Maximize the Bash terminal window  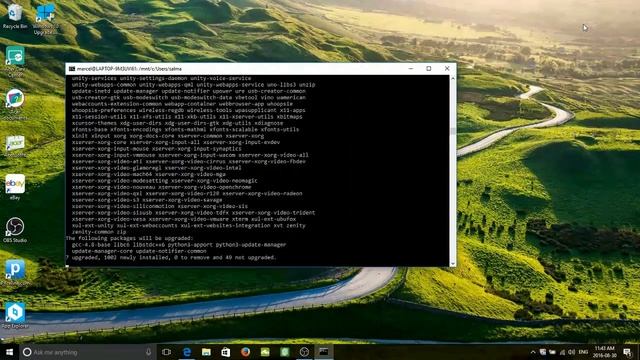tap(429, 69)
